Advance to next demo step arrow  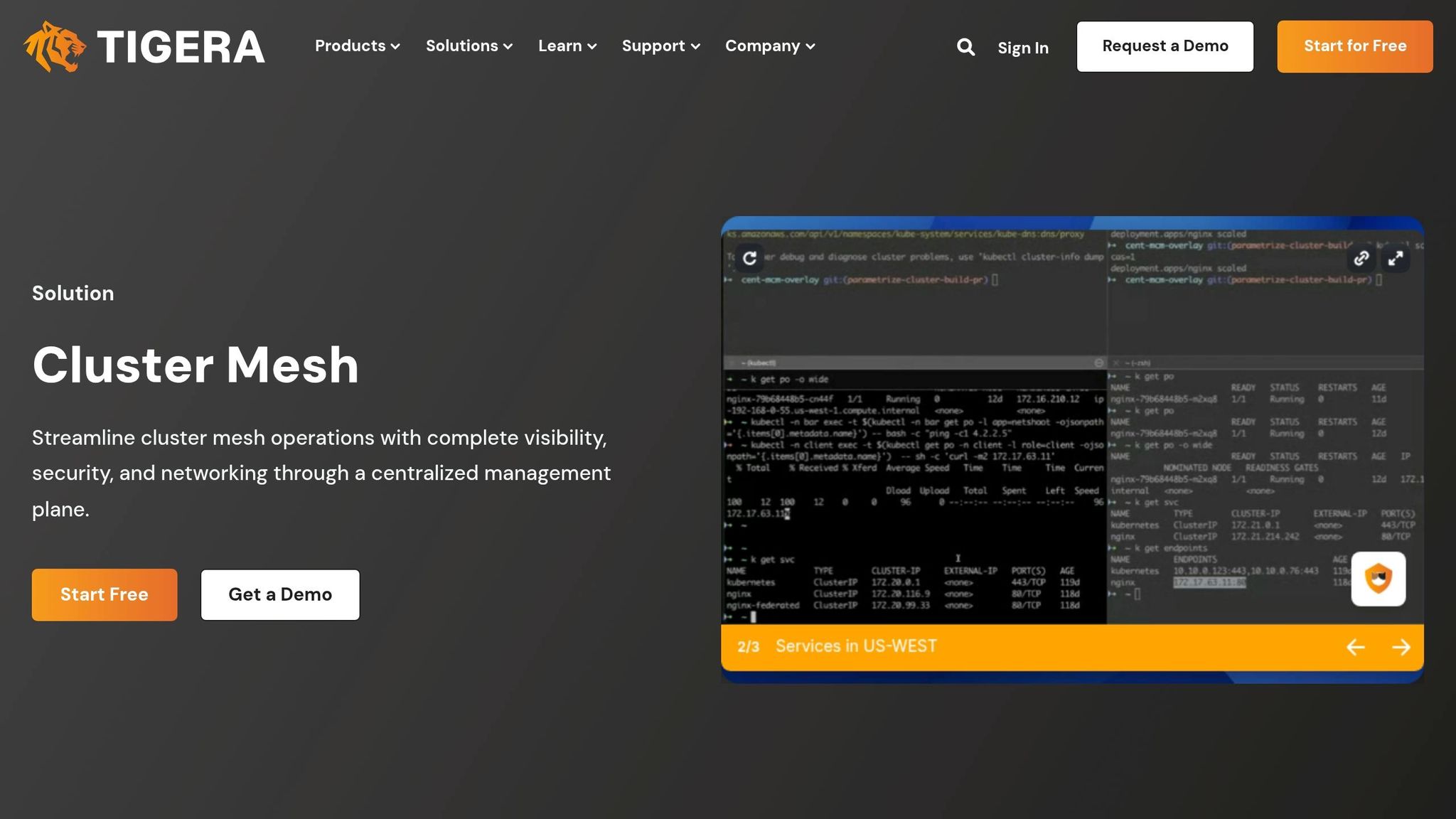coord(1401,647)
